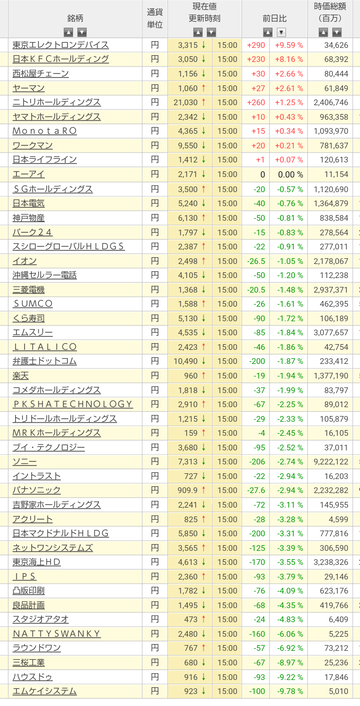This screenshot has height=706, width=360.
Task: Click the エーアイ stock name
Action: [28, 174]
